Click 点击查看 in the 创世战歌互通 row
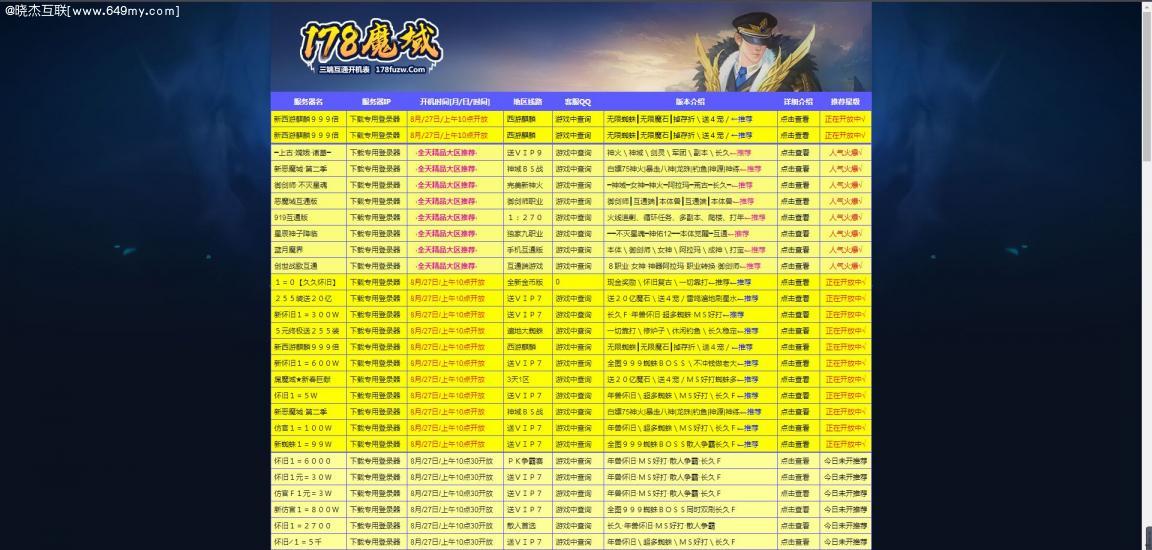 [795, 266]
